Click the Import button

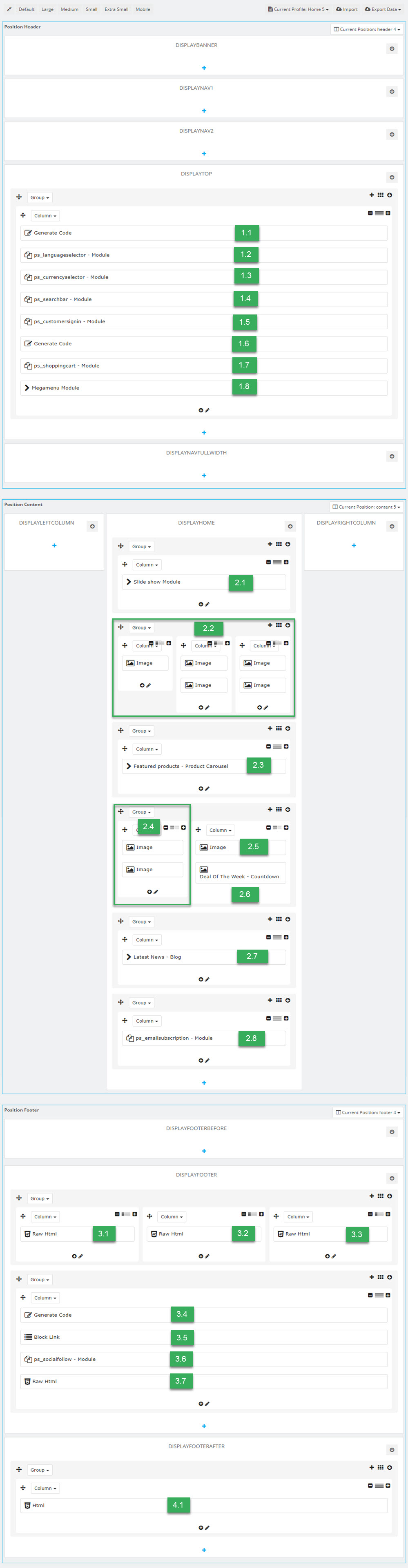(x=347, y=9)
